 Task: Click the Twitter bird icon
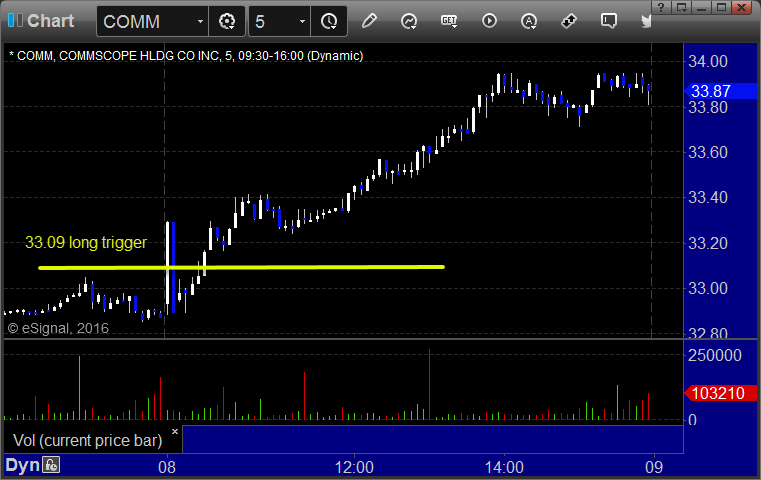coord(646,21)
